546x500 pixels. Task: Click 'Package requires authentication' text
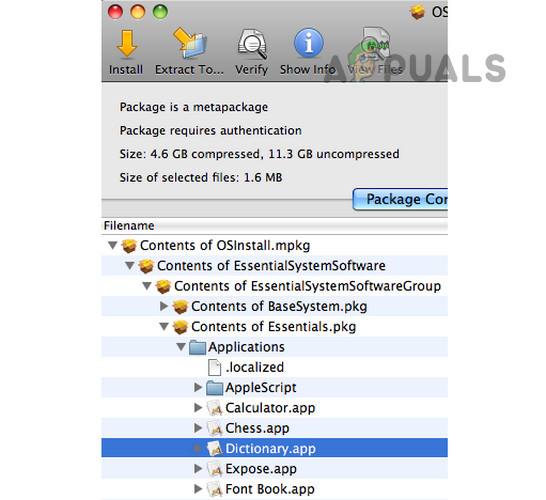[x=210, y=131]
